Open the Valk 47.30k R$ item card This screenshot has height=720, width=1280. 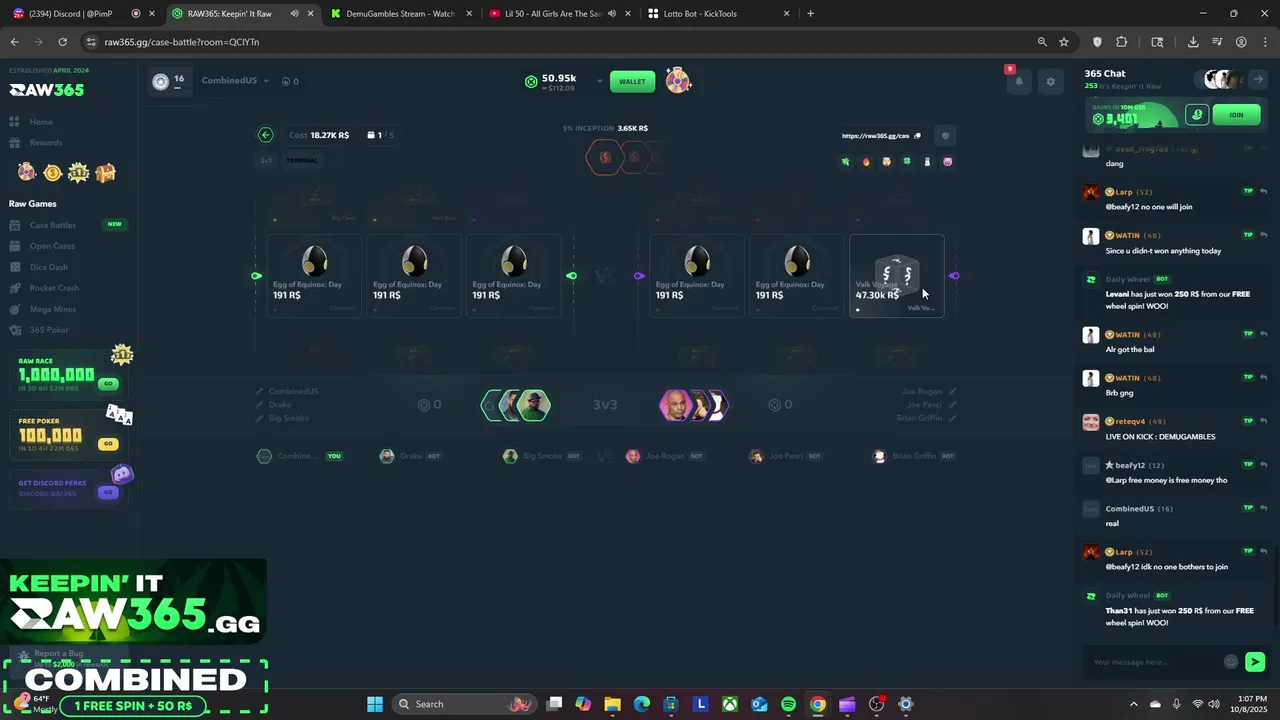896,276
